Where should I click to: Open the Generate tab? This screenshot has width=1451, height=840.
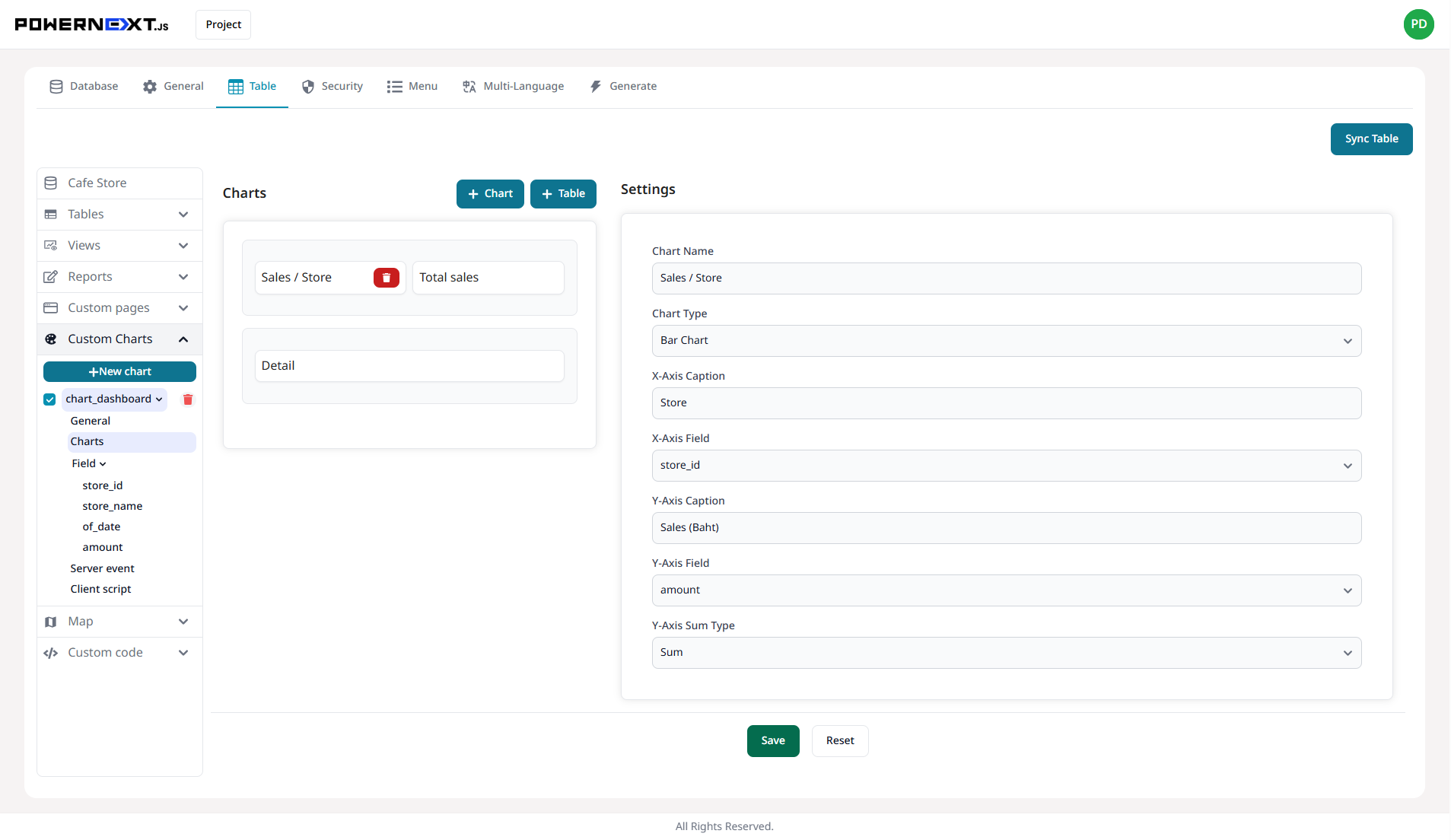(622, 87)
